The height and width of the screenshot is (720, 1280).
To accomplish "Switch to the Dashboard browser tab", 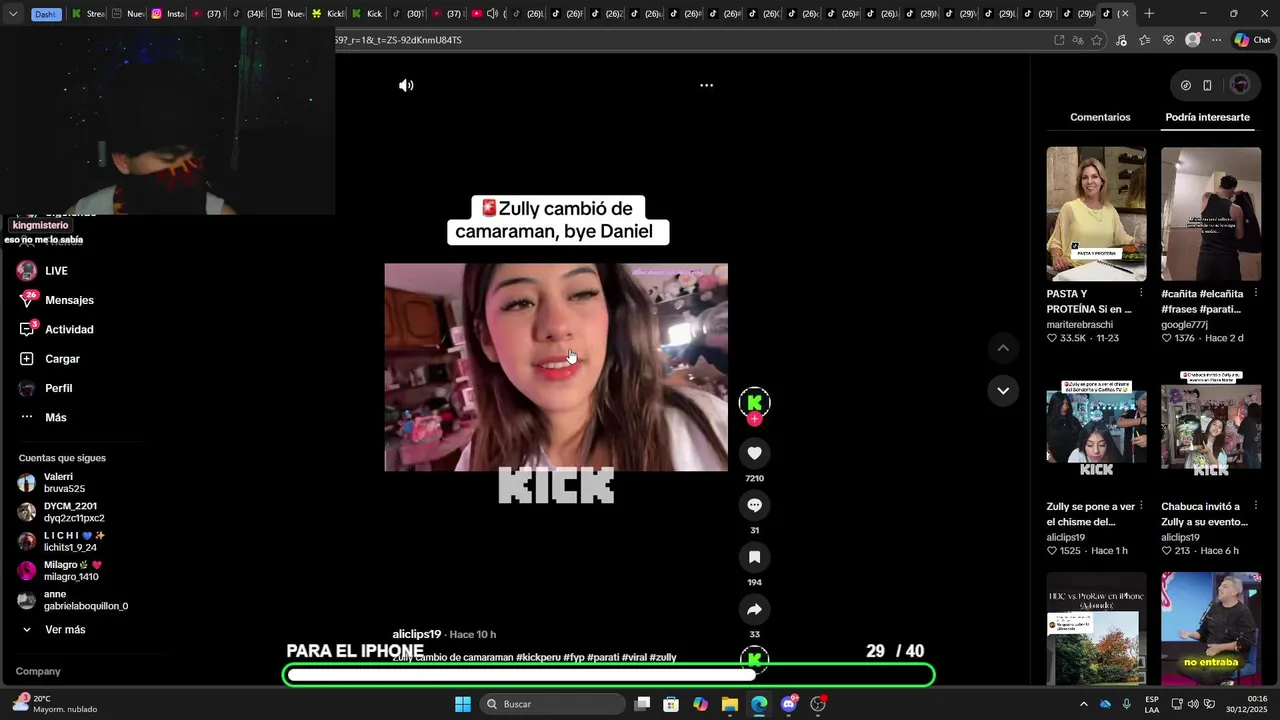I will pos(45,14).
